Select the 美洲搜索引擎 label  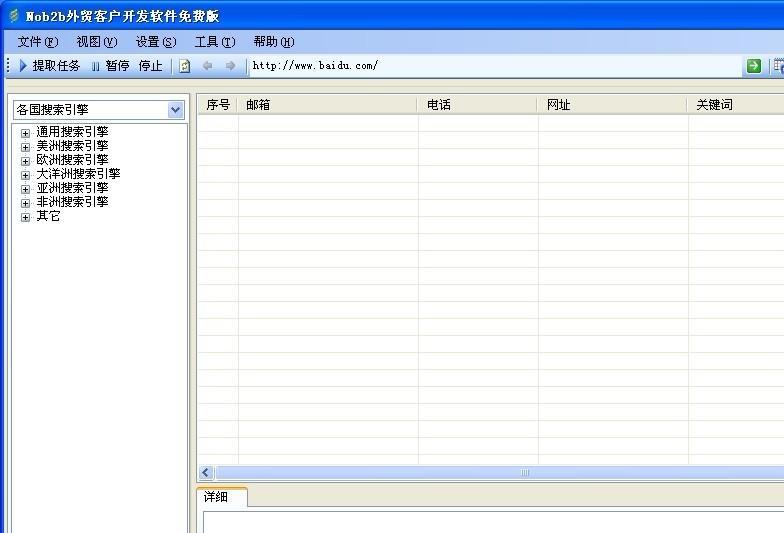[x=72, y=146]
